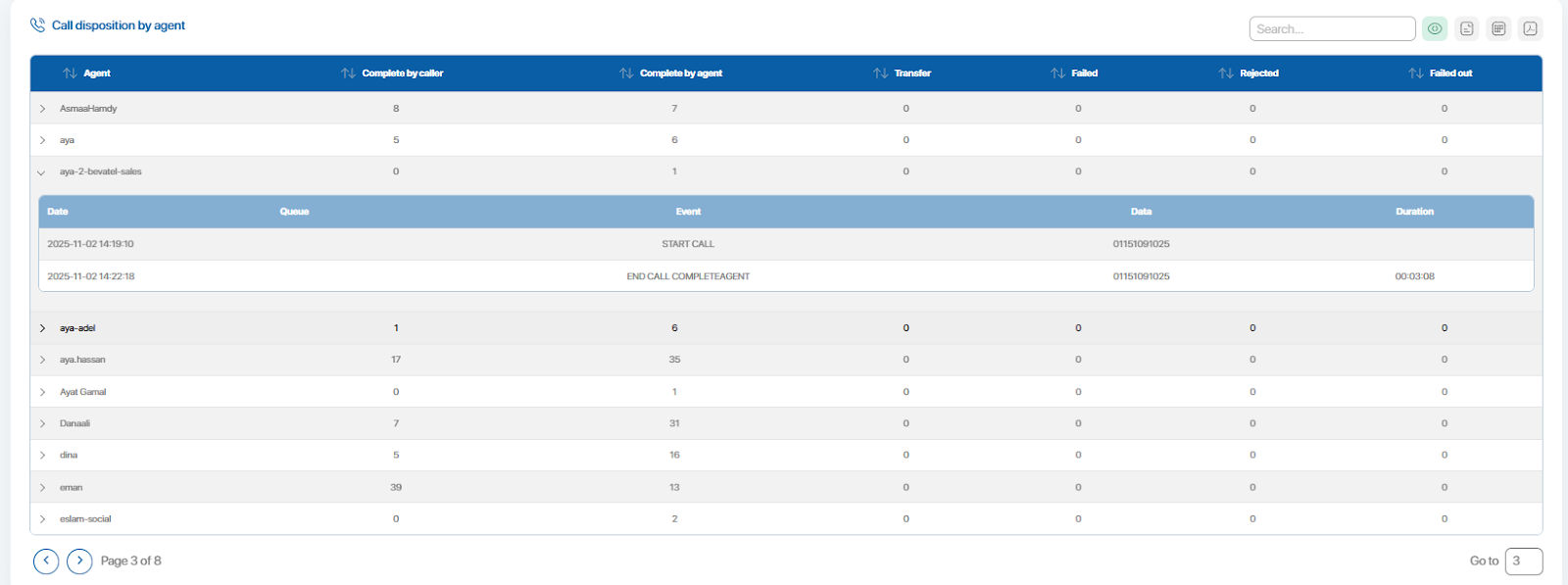Sort by Failed column arrows

coord(1057,73)
